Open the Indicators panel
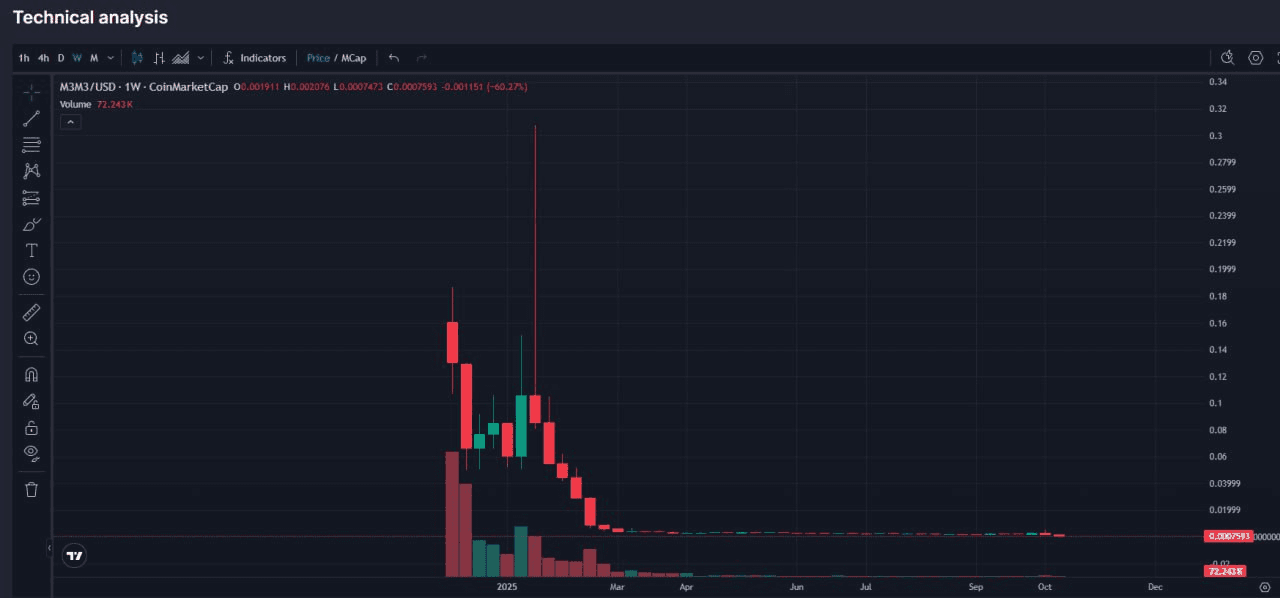 click(x=254, y=58)
